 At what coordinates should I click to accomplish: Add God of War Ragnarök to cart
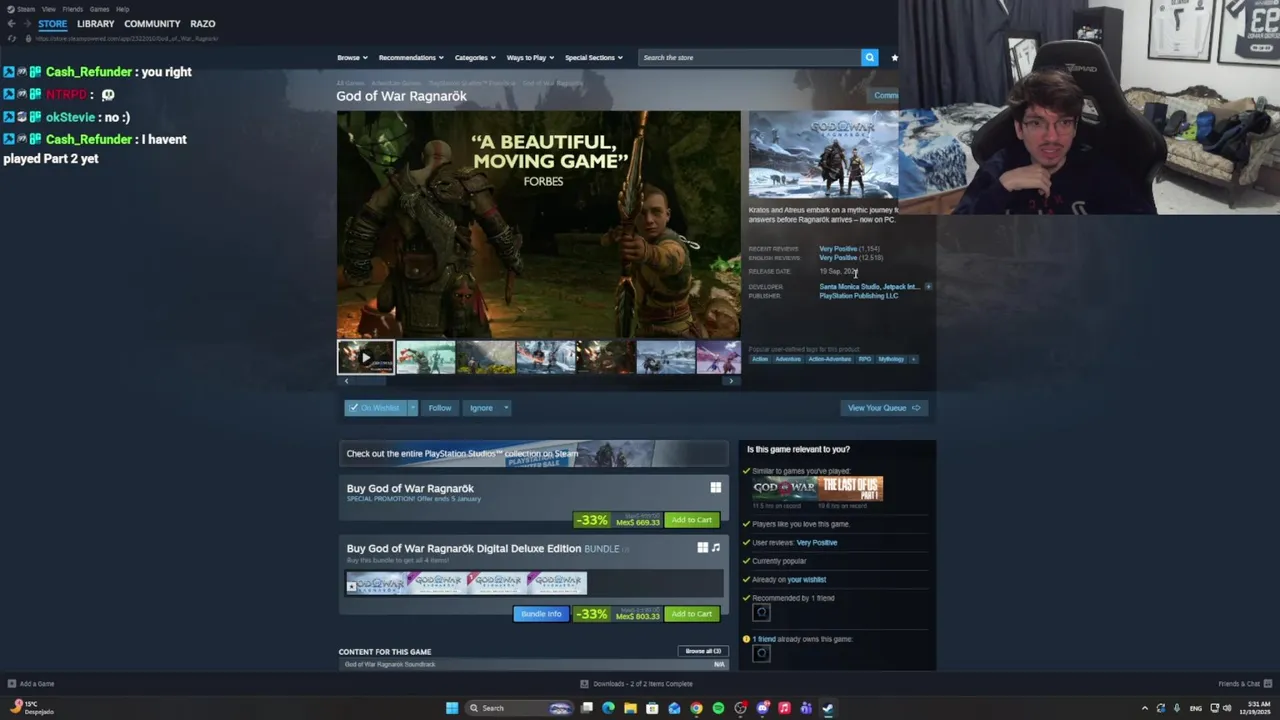pos(692,520)
